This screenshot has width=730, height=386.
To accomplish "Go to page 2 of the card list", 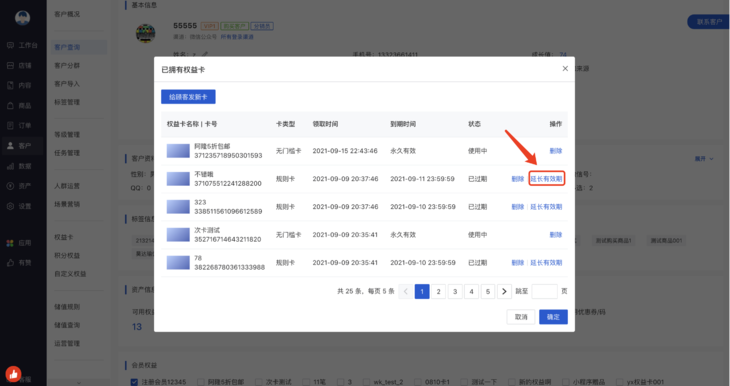I will (438, 291).
